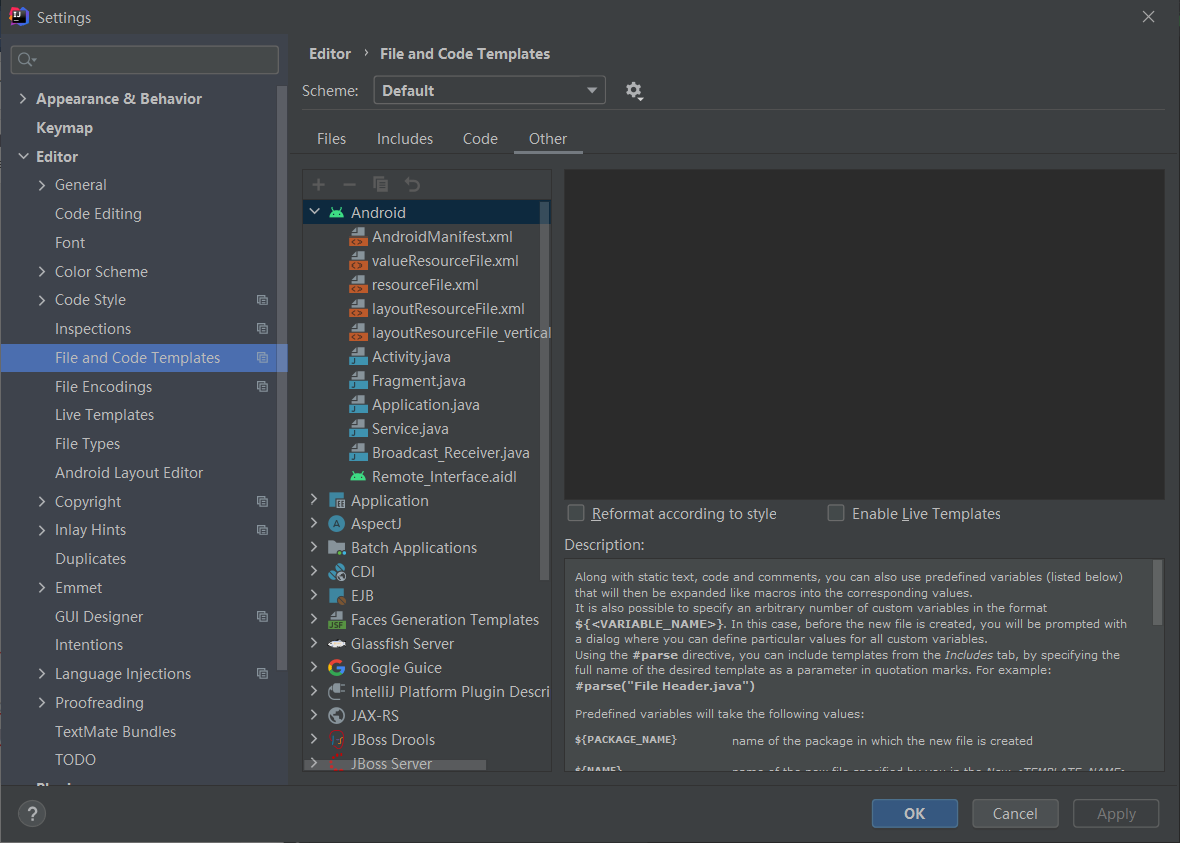Click the settings search field
The height and width of the screenshot is (843, 1180).
(x=144, y=59)
